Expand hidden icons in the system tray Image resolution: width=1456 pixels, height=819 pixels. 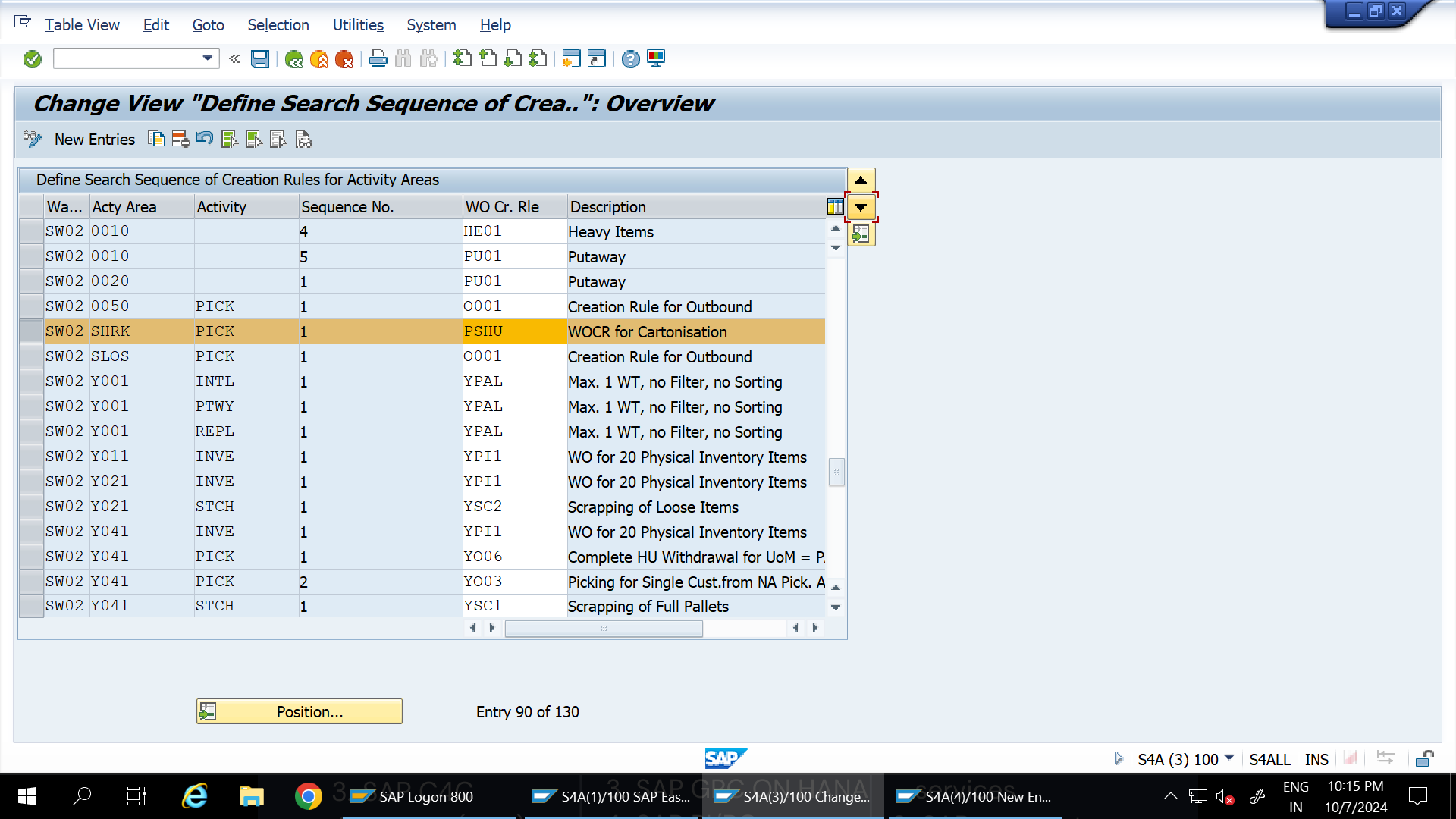[1171, 796]
